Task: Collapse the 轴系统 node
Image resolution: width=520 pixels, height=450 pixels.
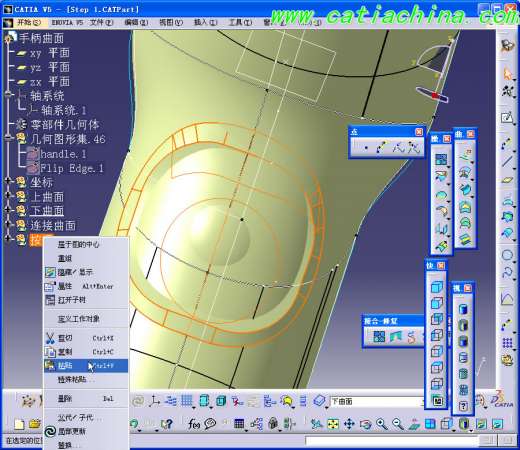Action: (x=8, y=95)
